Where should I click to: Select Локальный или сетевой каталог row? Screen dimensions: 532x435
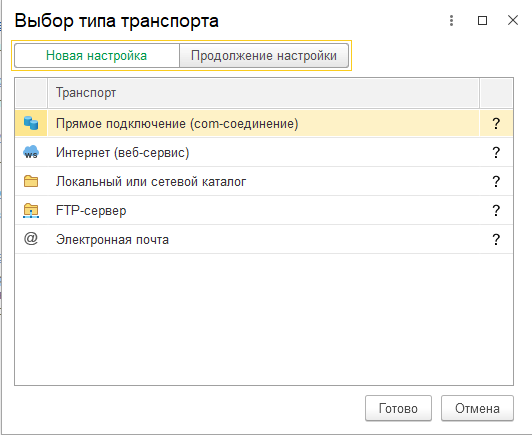pos(264,182)
